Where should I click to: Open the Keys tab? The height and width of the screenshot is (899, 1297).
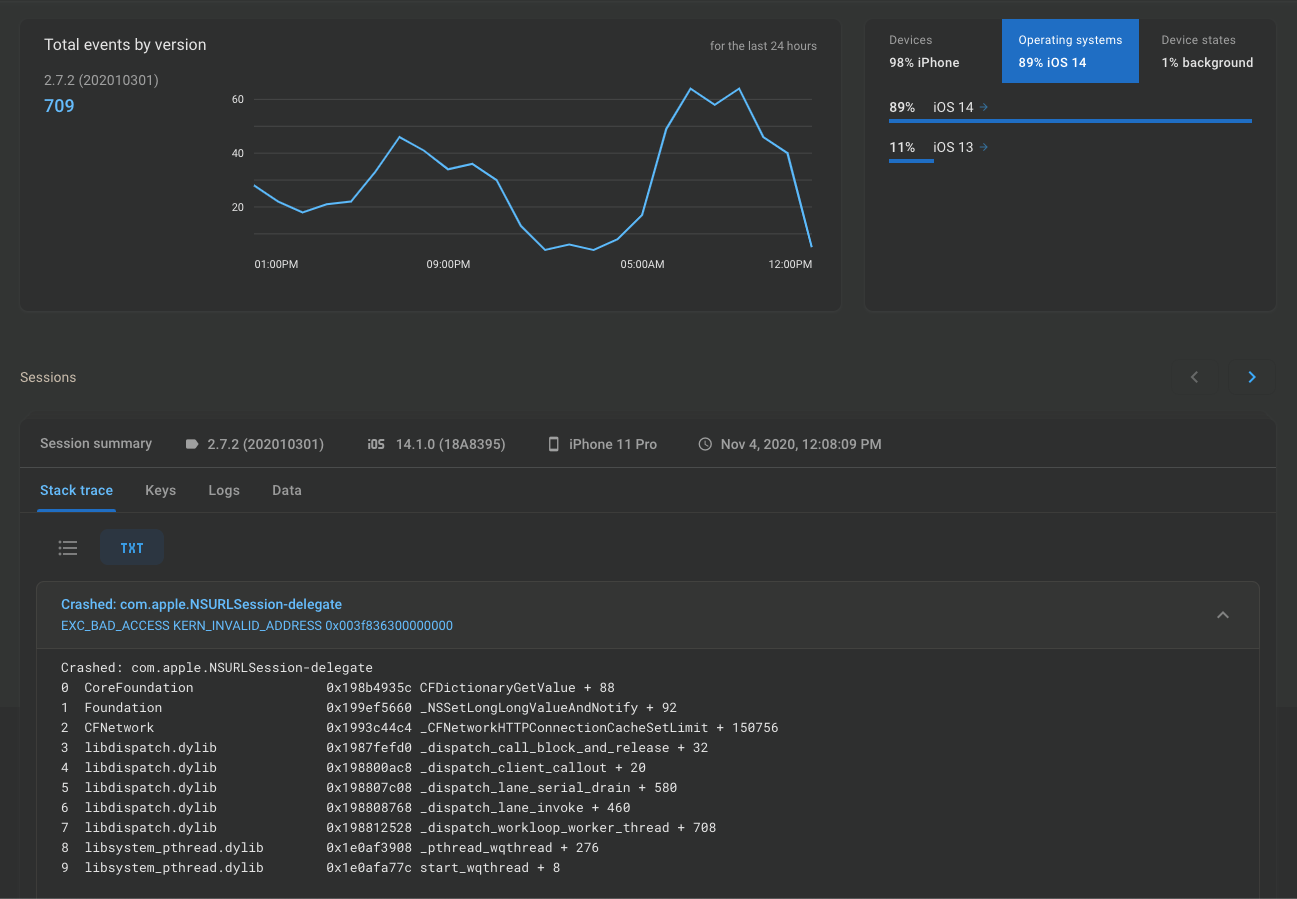pos(160,490)
